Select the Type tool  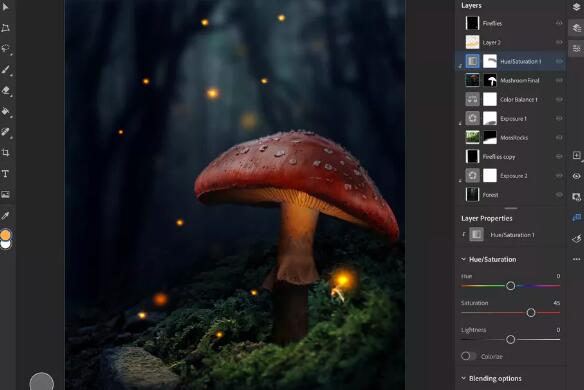coord(5,174)
